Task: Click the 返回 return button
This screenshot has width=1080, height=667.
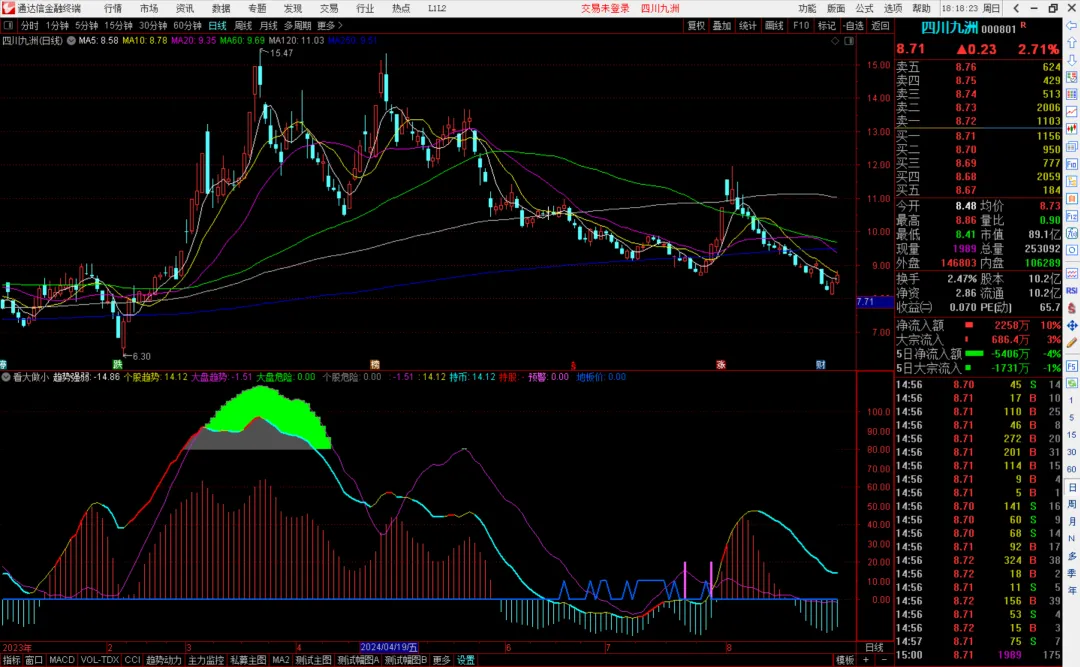Action: point(880,25)
